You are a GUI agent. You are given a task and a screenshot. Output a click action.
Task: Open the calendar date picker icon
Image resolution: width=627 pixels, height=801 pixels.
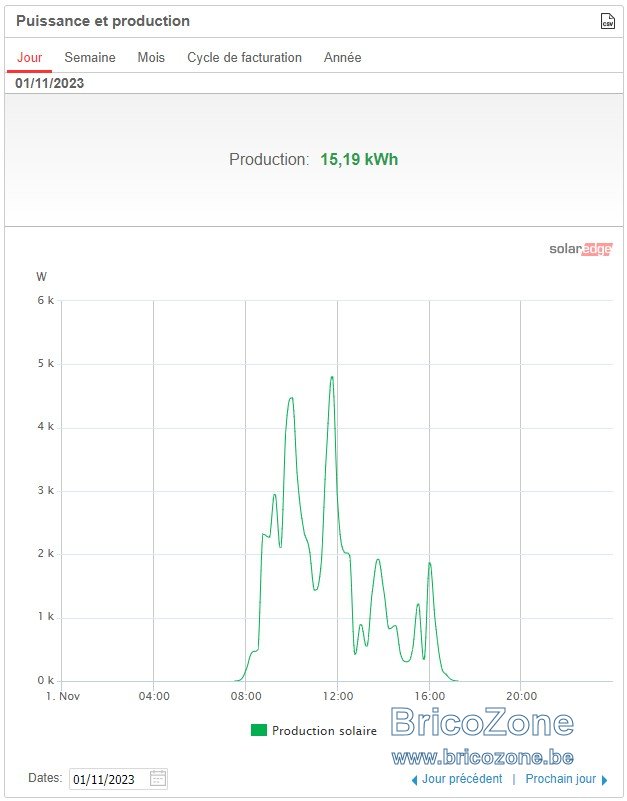click(158, 779)
